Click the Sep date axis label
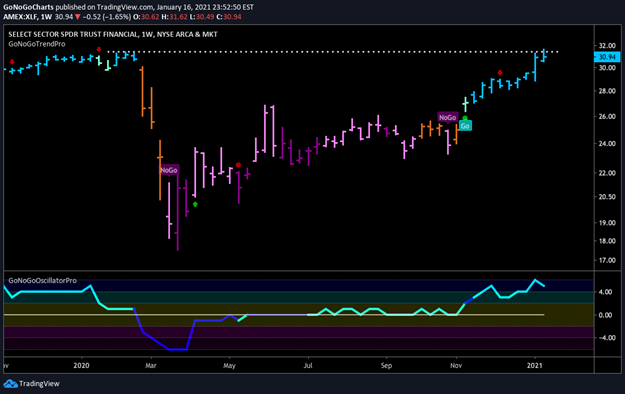625x394 pixels. 386,365
